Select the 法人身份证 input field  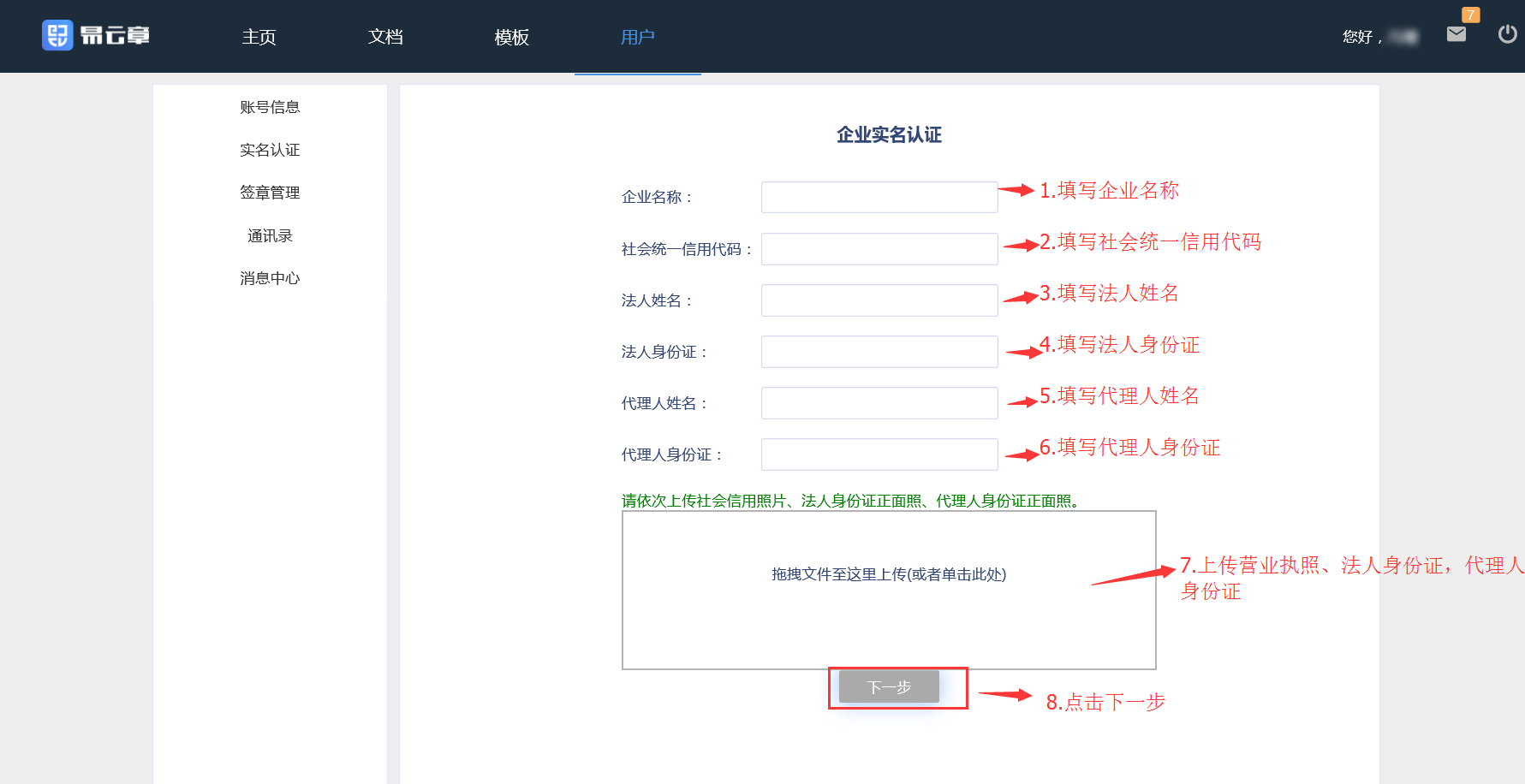879,352
